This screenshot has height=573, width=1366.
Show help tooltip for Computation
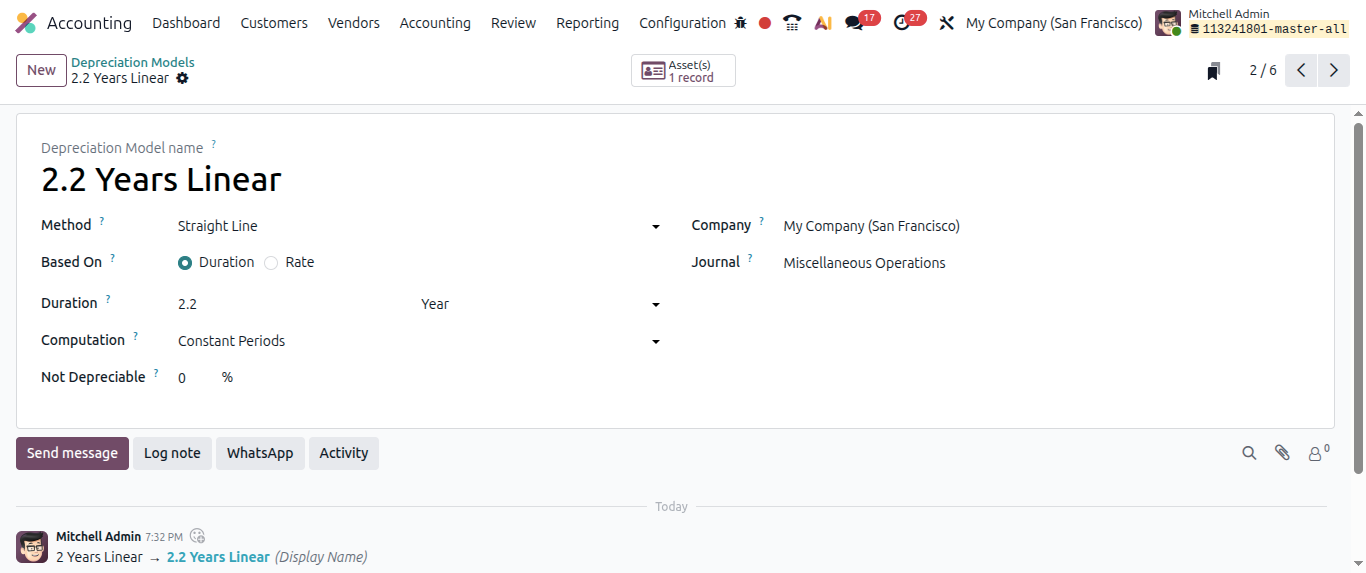[135, 336]
